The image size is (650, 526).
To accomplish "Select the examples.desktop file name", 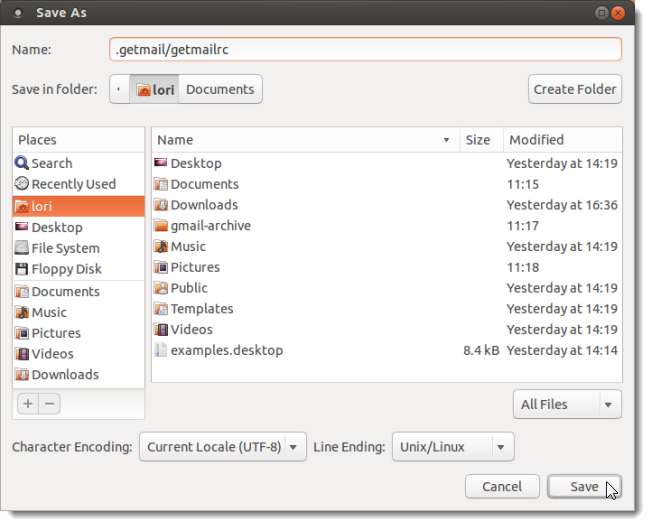I will (x=227, y=350).
